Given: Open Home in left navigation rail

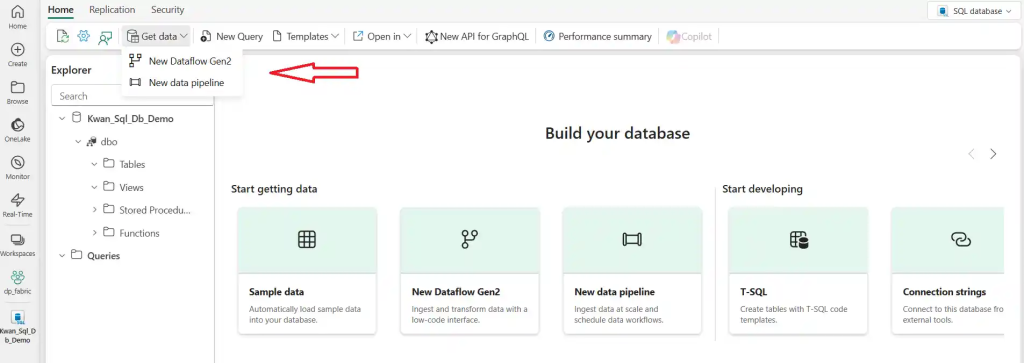Looking at the screenshot, I should (18, 17).
